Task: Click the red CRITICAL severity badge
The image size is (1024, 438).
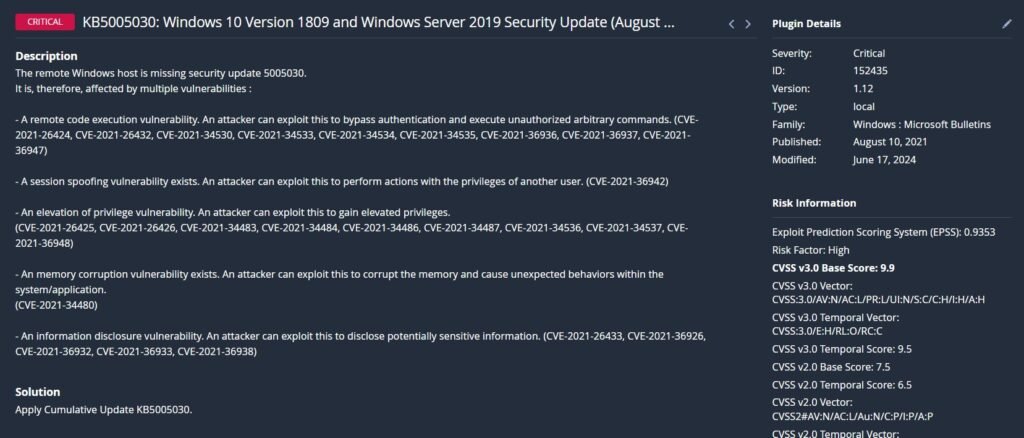Action: 45,22
